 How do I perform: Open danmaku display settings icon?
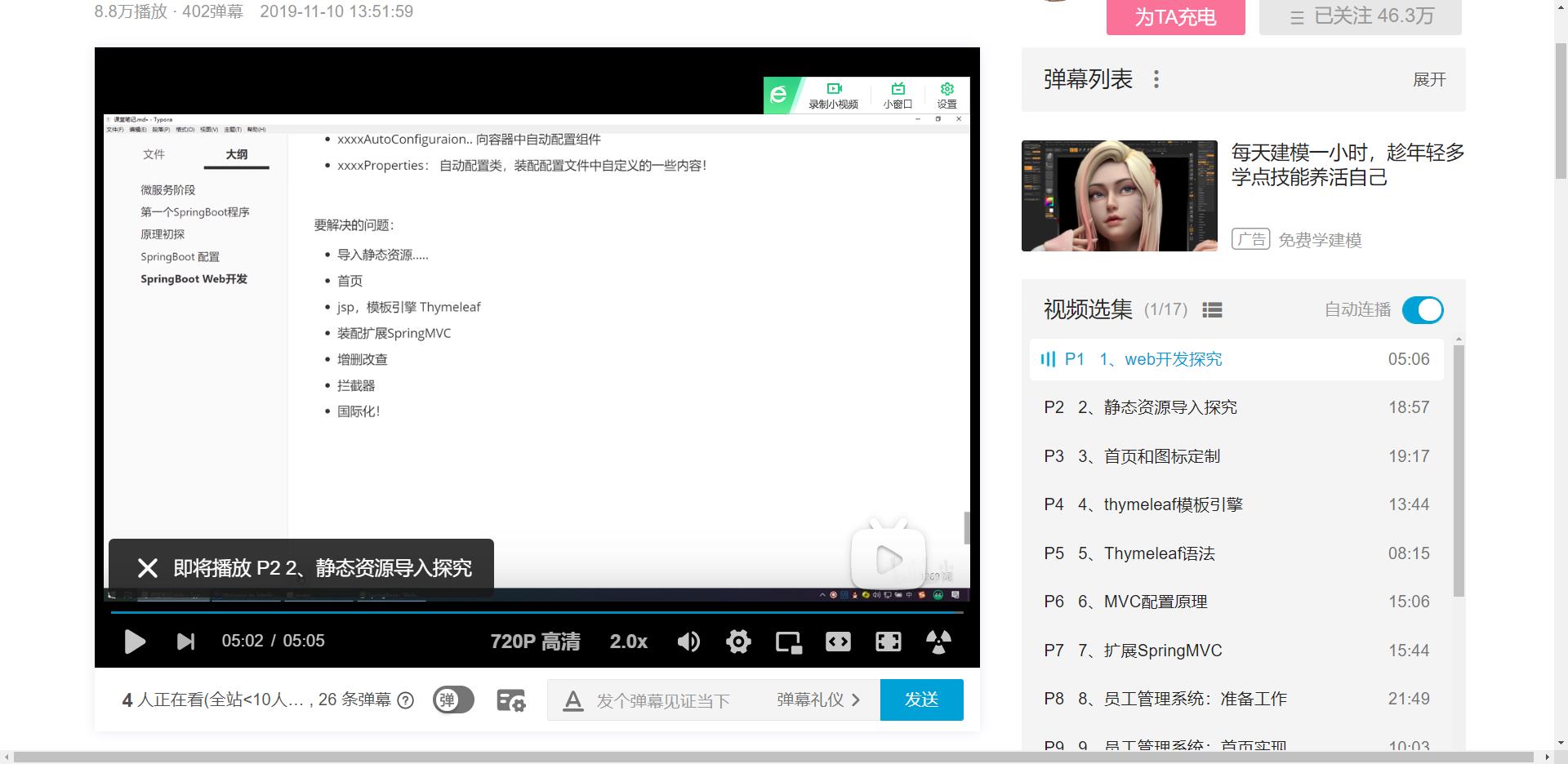[511, 700]
